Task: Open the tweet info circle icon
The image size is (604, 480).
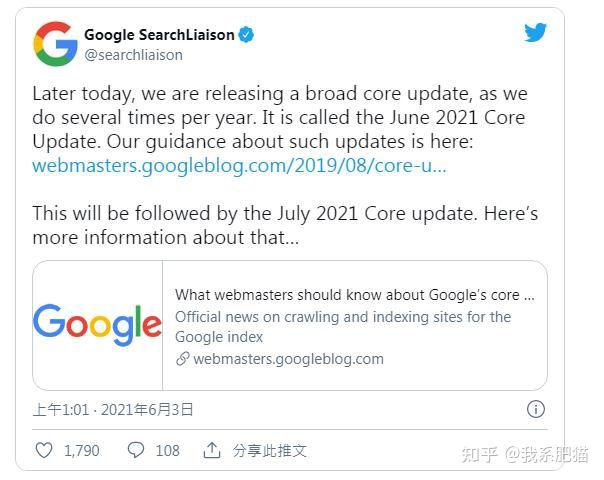Action: pos(536,409)
